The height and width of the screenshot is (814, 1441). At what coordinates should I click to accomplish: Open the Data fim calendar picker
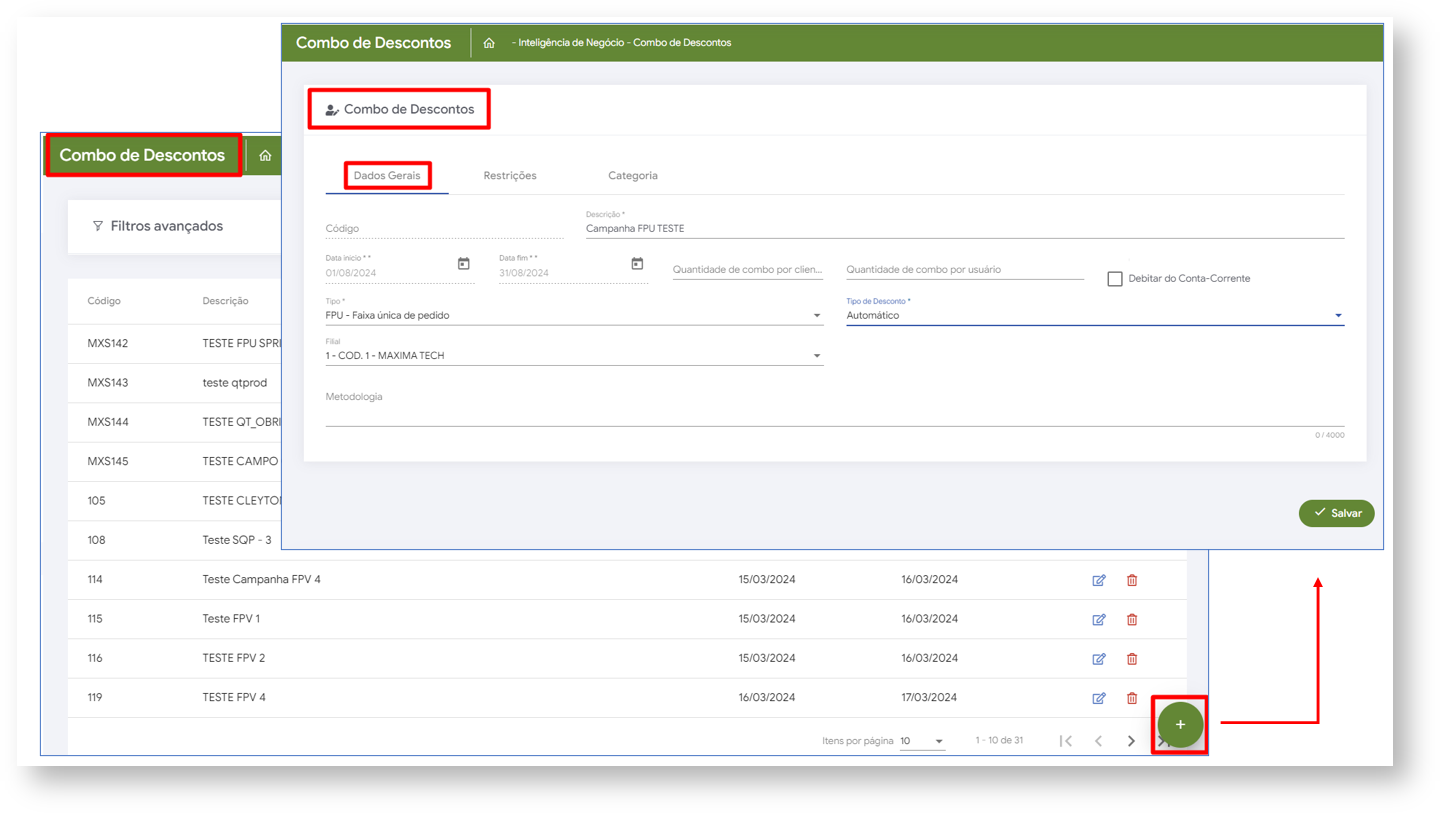(x=637, y=264)
